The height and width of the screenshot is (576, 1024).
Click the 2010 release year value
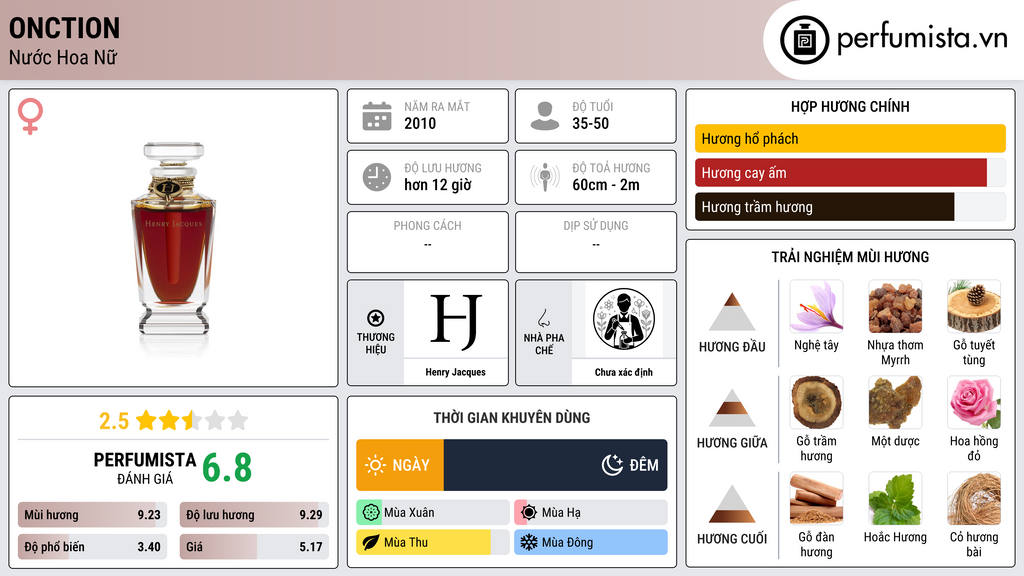pyautogui.click(x=420, y=123)
